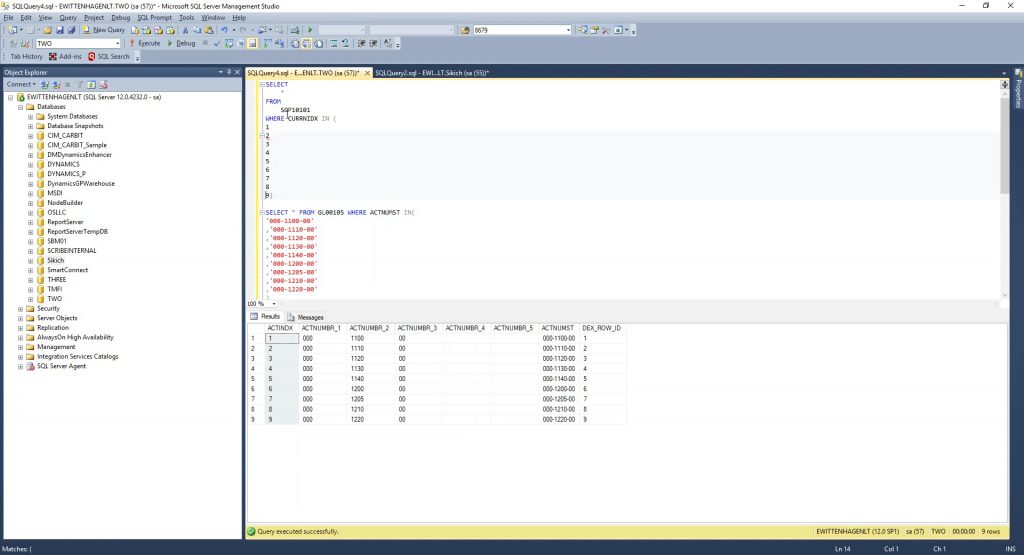Pin the Object Explorer panel with auto-hide
This screenshot has width=1024, height=555.
(229, 72)
